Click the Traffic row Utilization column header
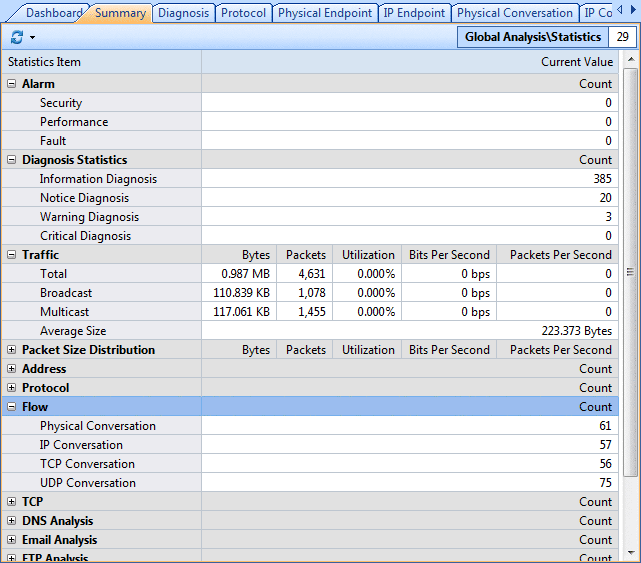Viewport: 641px width, 563px height. click(368, 255)
